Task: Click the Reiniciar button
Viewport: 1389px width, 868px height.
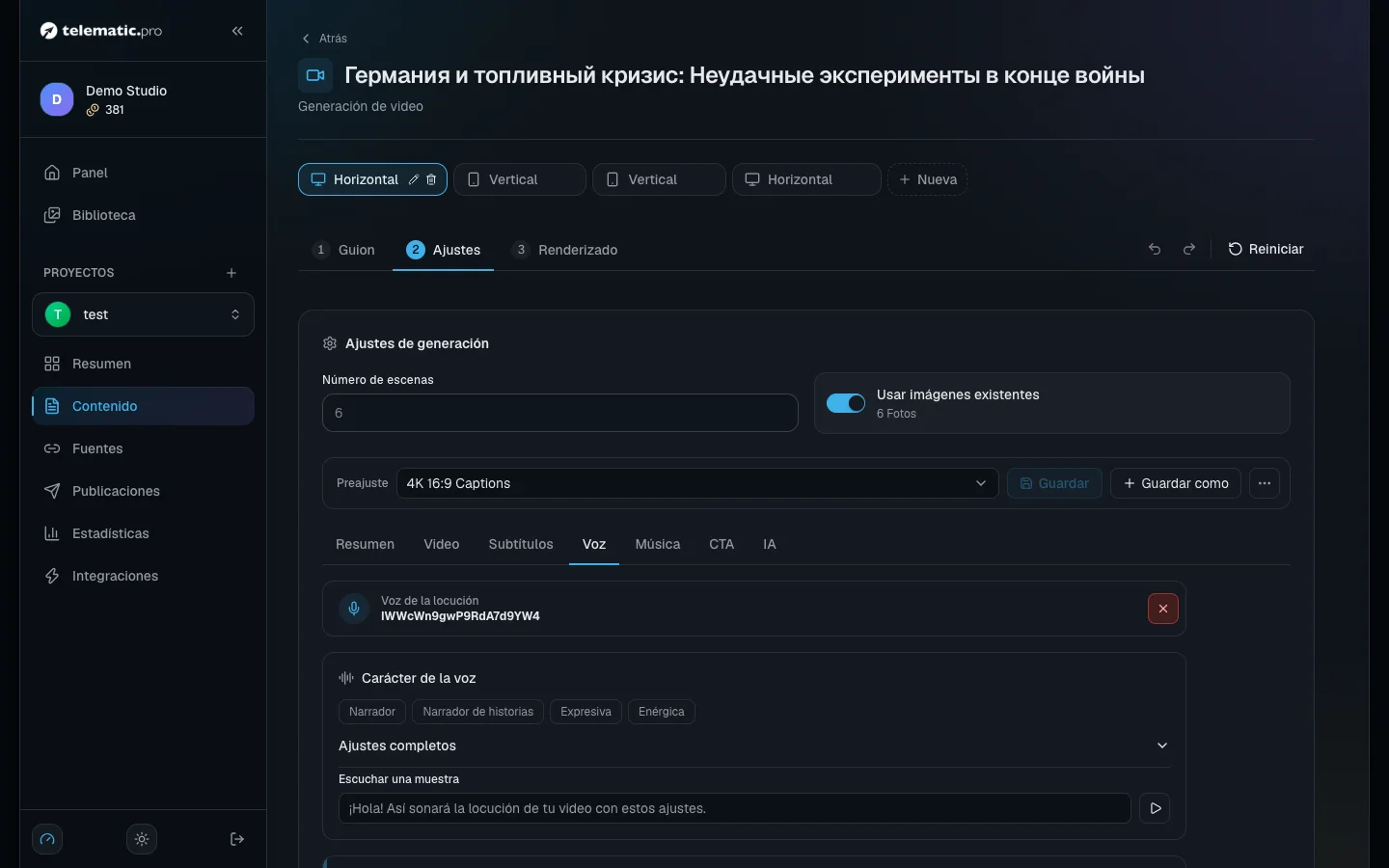Action: coord(1266,249)
